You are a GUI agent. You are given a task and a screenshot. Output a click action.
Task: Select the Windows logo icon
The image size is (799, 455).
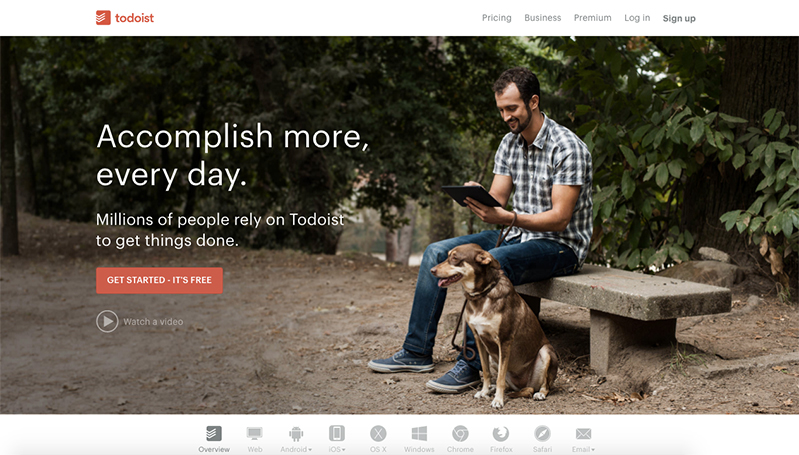coord(419,434)
